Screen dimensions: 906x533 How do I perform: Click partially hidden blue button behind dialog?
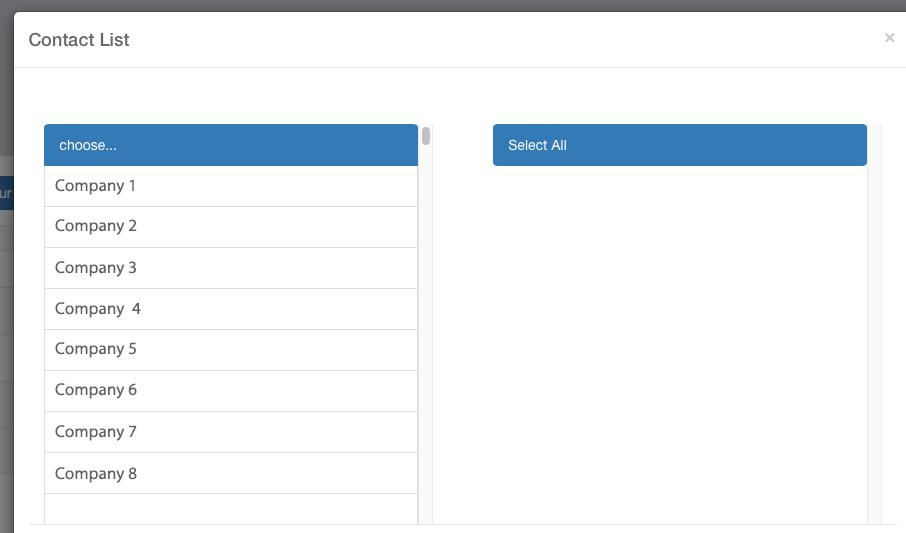tap(6, 192)
